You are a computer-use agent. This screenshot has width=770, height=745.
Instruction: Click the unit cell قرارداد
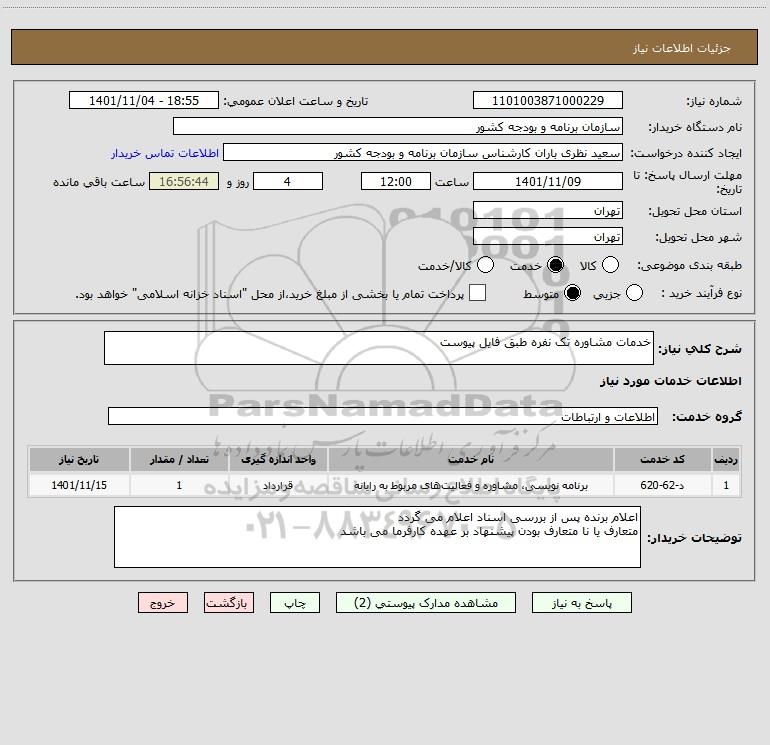pyautogui.click(x=278, y=485)
